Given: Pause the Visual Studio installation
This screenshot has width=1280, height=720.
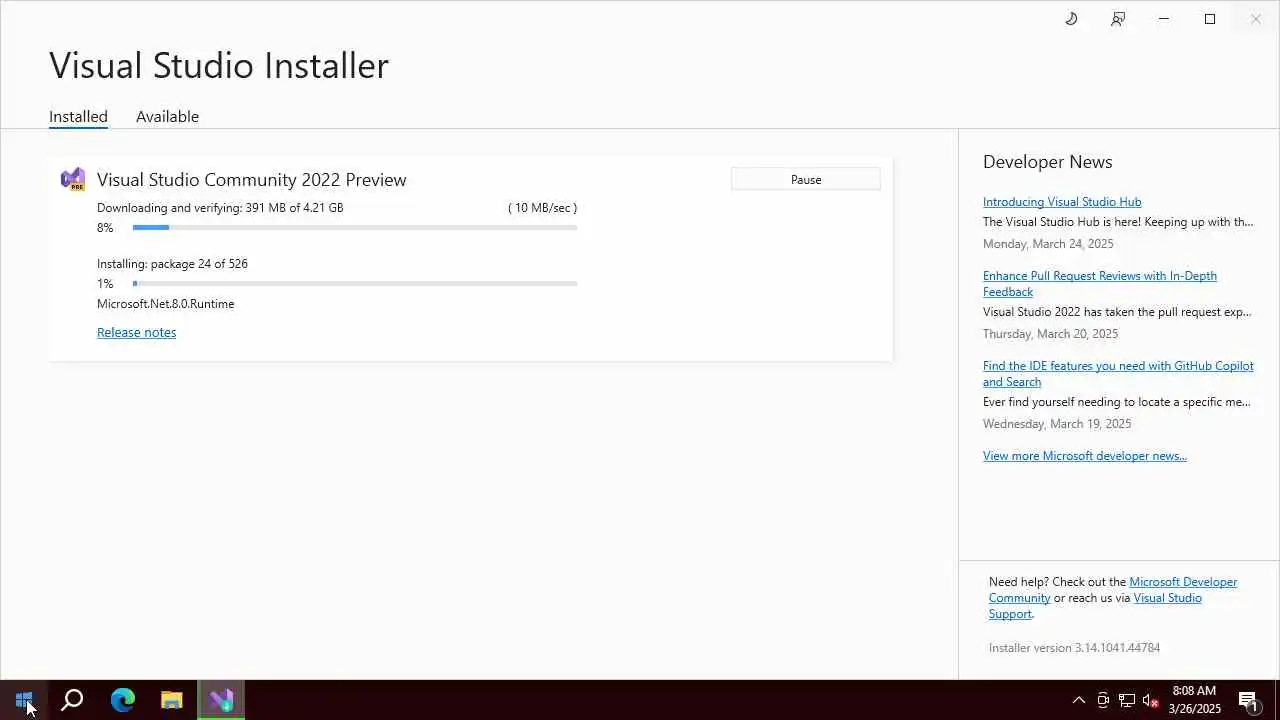Looking at the screenshot, I should [806, 179].
